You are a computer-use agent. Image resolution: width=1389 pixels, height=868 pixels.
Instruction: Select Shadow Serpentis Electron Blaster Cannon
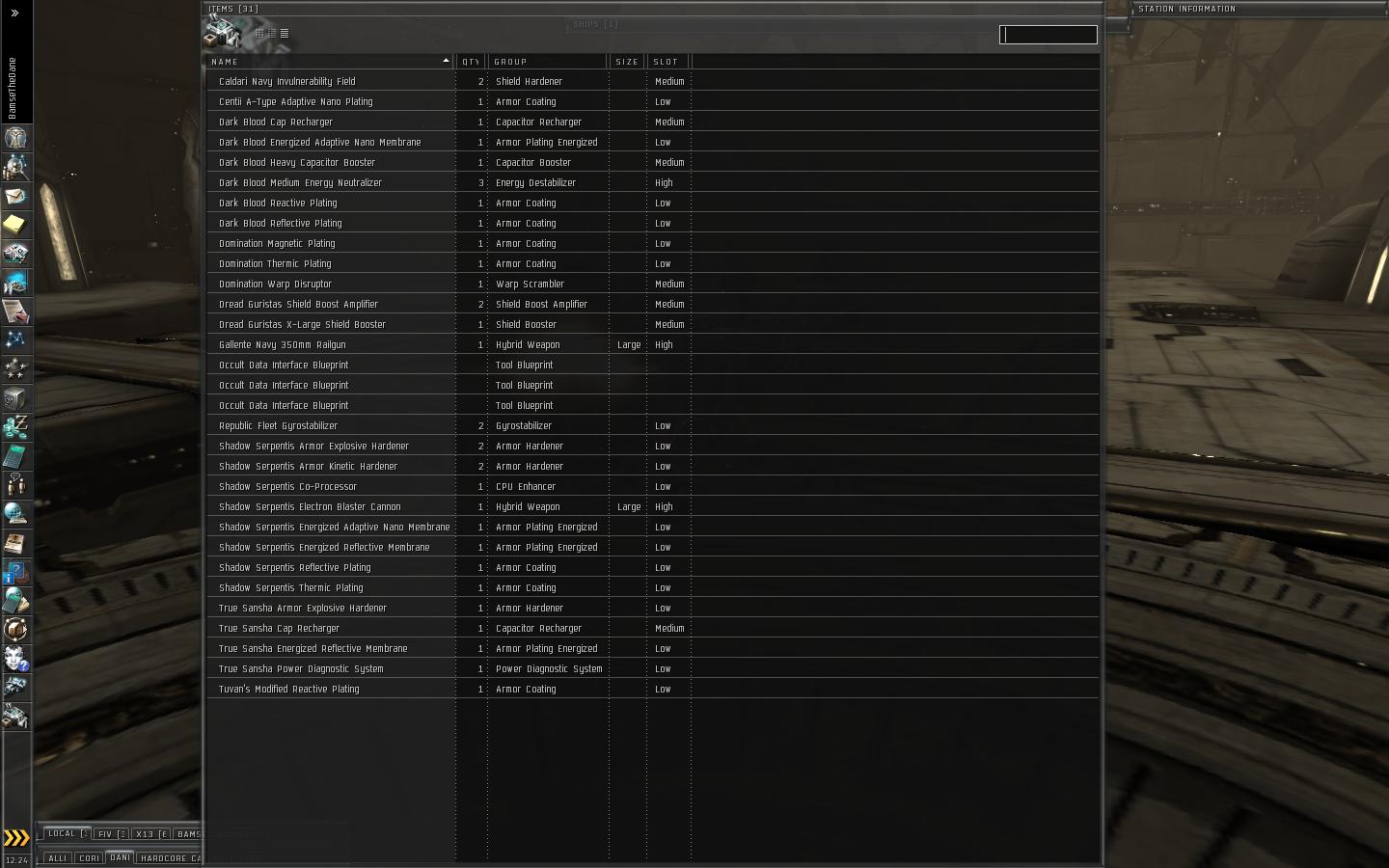652,506
